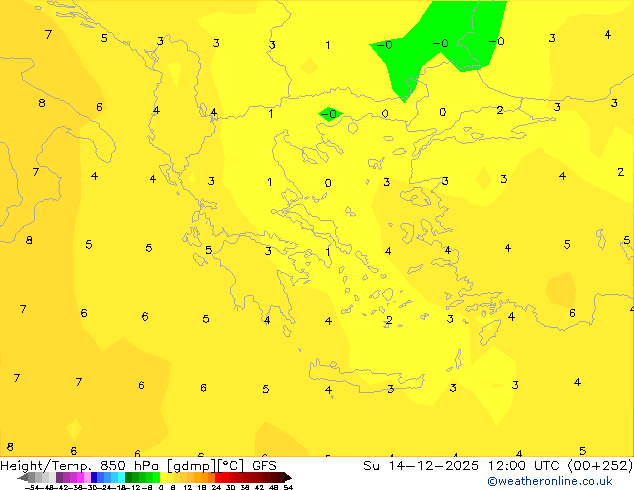The width and height of the screenshot is (634, 490).
Task: Click the cyan swatch in the colour legend
Action: 121,477
